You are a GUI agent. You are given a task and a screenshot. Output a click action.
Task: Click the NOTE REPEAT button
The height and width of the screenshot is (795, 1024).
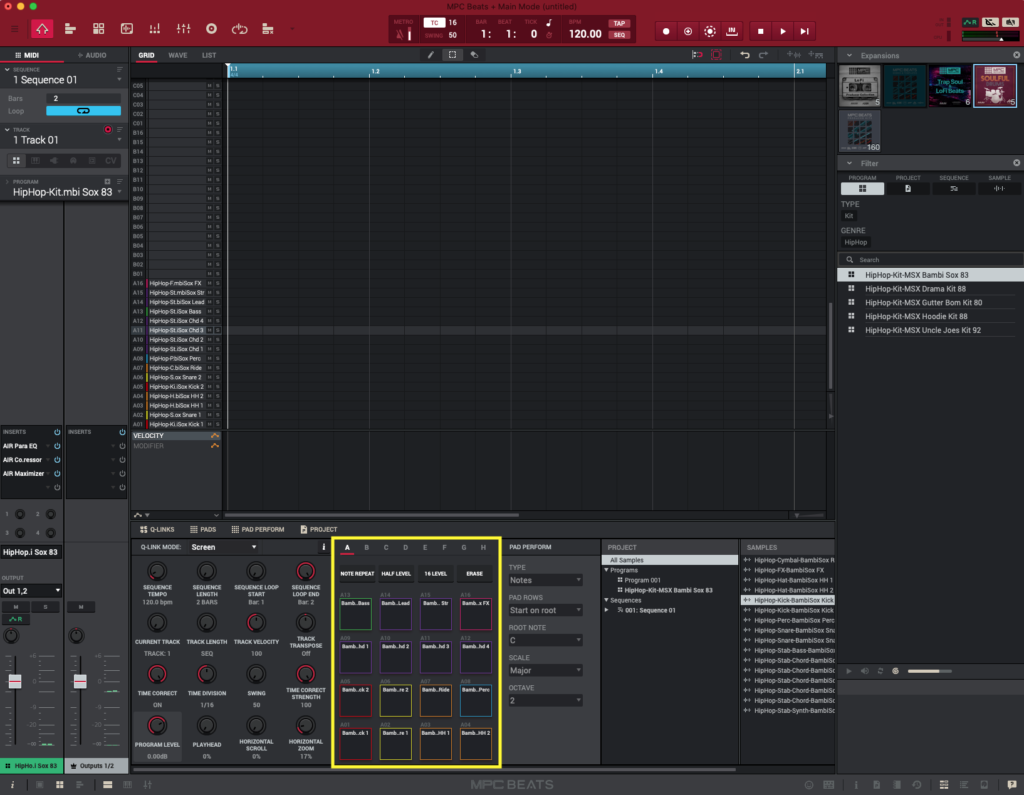(357, 574)
